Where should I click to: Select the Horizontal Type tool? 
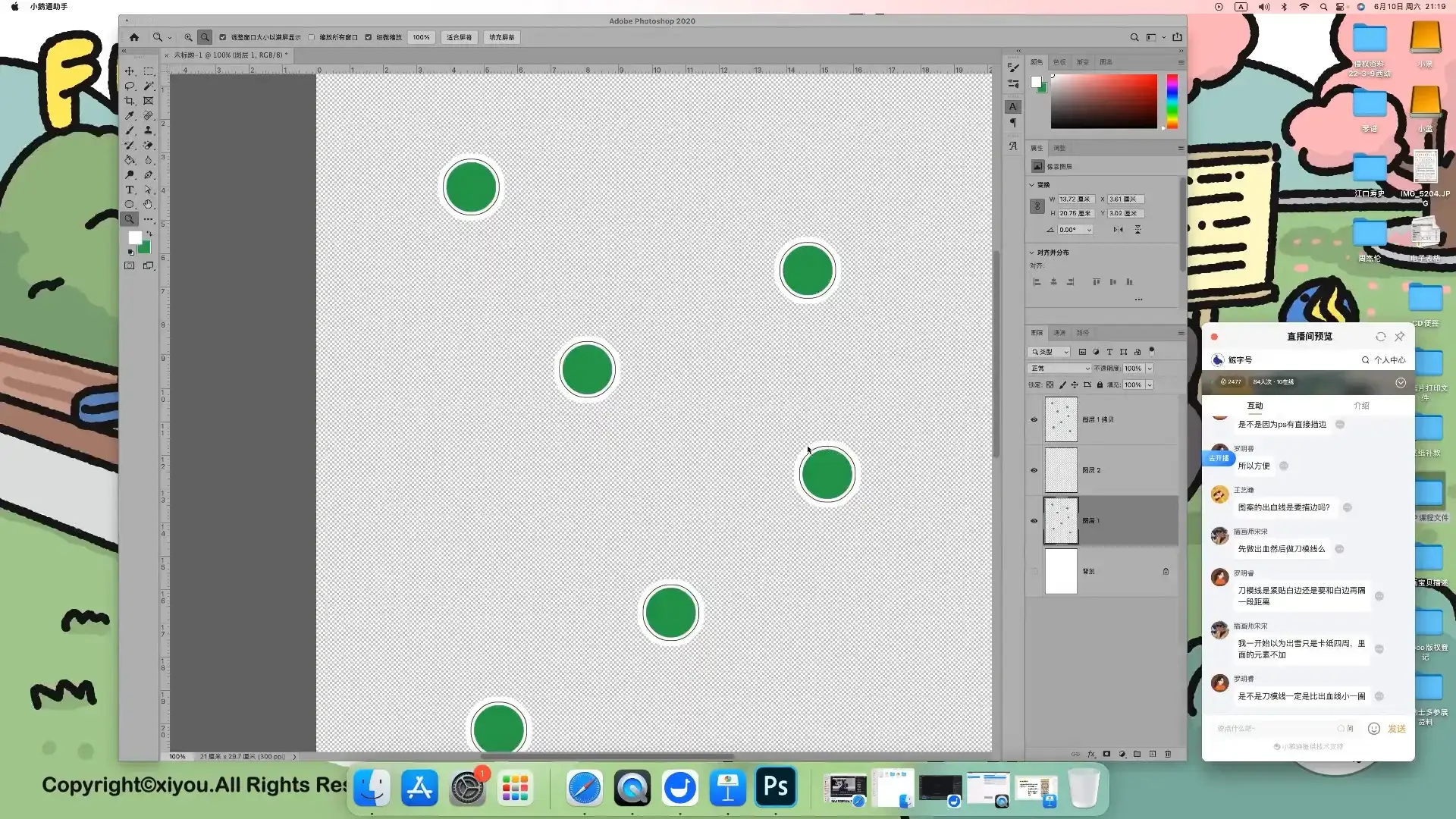pos(130,190)
